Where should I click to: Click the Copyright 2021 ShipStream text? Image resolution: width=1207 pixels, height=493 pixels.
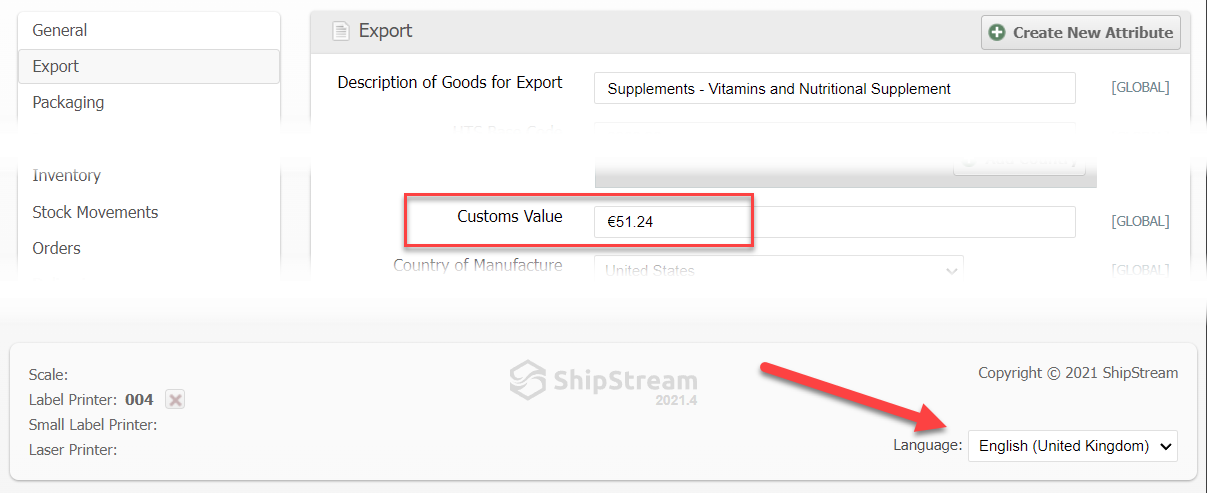[x=1078, y=373]
